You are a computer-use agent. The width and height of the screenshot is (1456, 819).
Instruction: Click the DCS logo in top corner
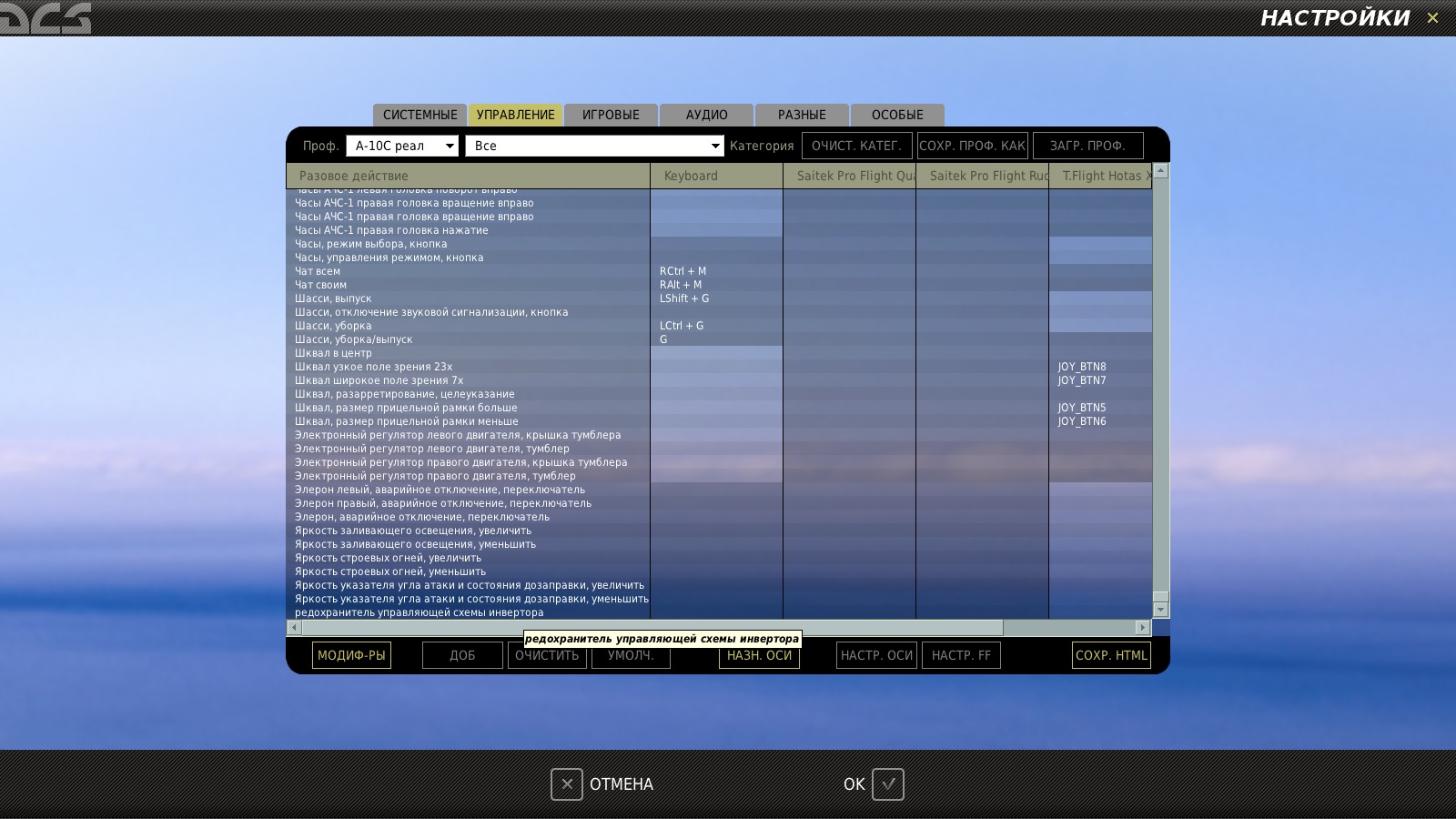[45, 17]
